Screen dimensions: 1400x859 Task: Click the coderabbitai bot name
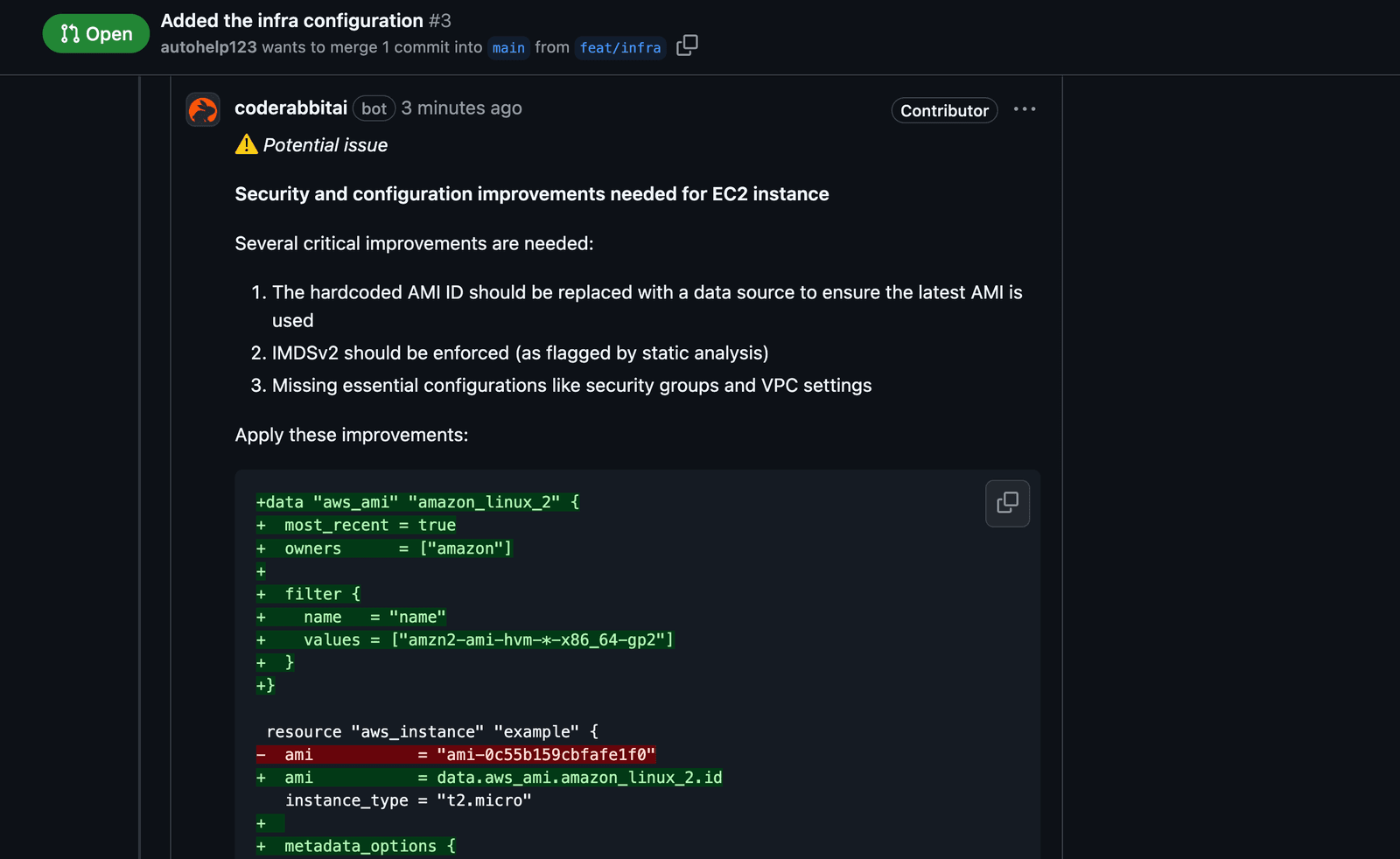click(x=290, y=108)
